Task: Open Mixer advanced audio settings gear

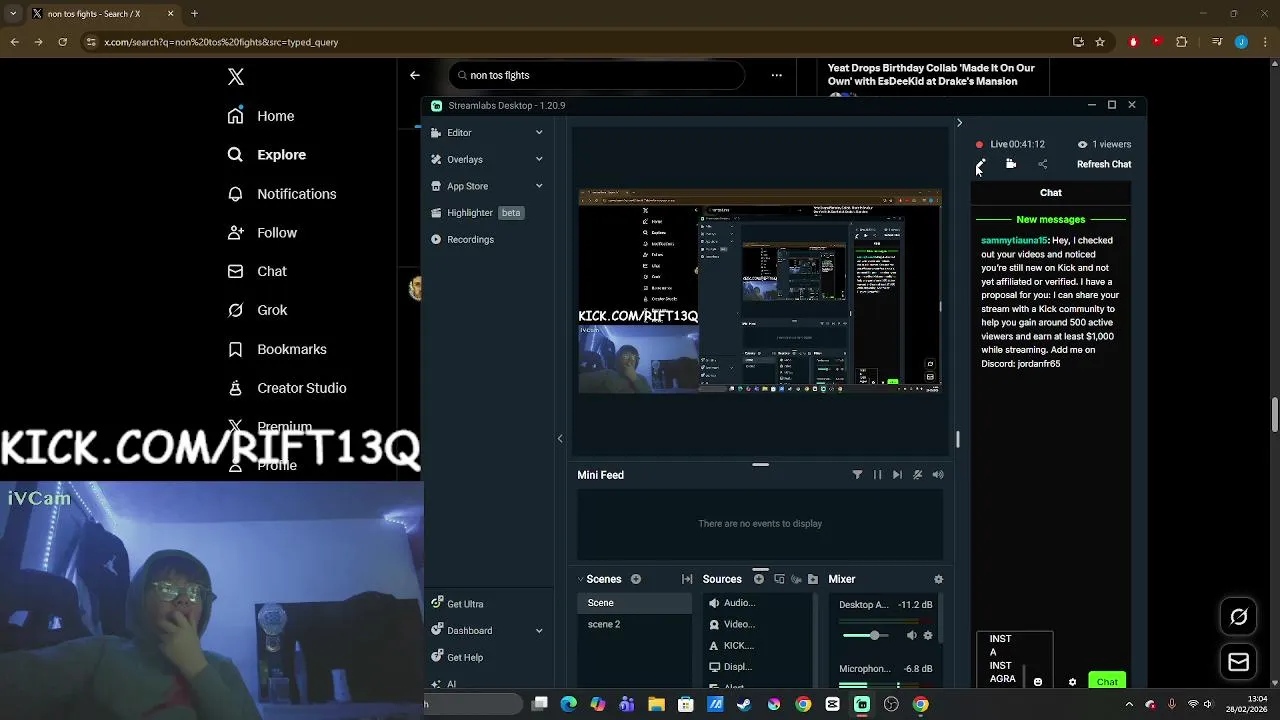Action: pos(938,579)
